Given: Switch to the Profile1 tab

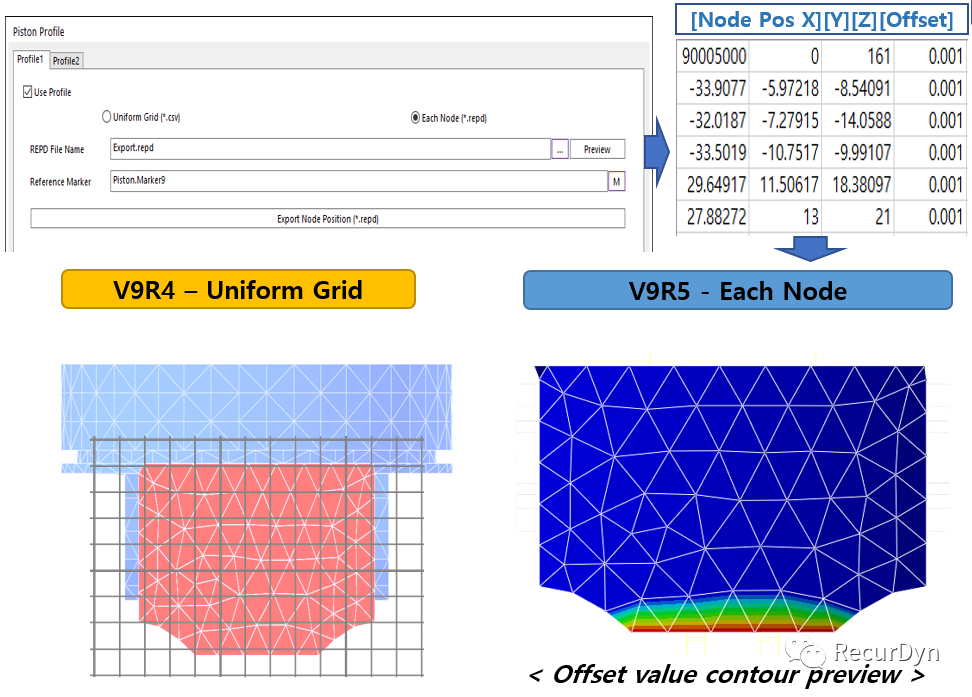Looking at the screenshot, I should click(30, 60).
